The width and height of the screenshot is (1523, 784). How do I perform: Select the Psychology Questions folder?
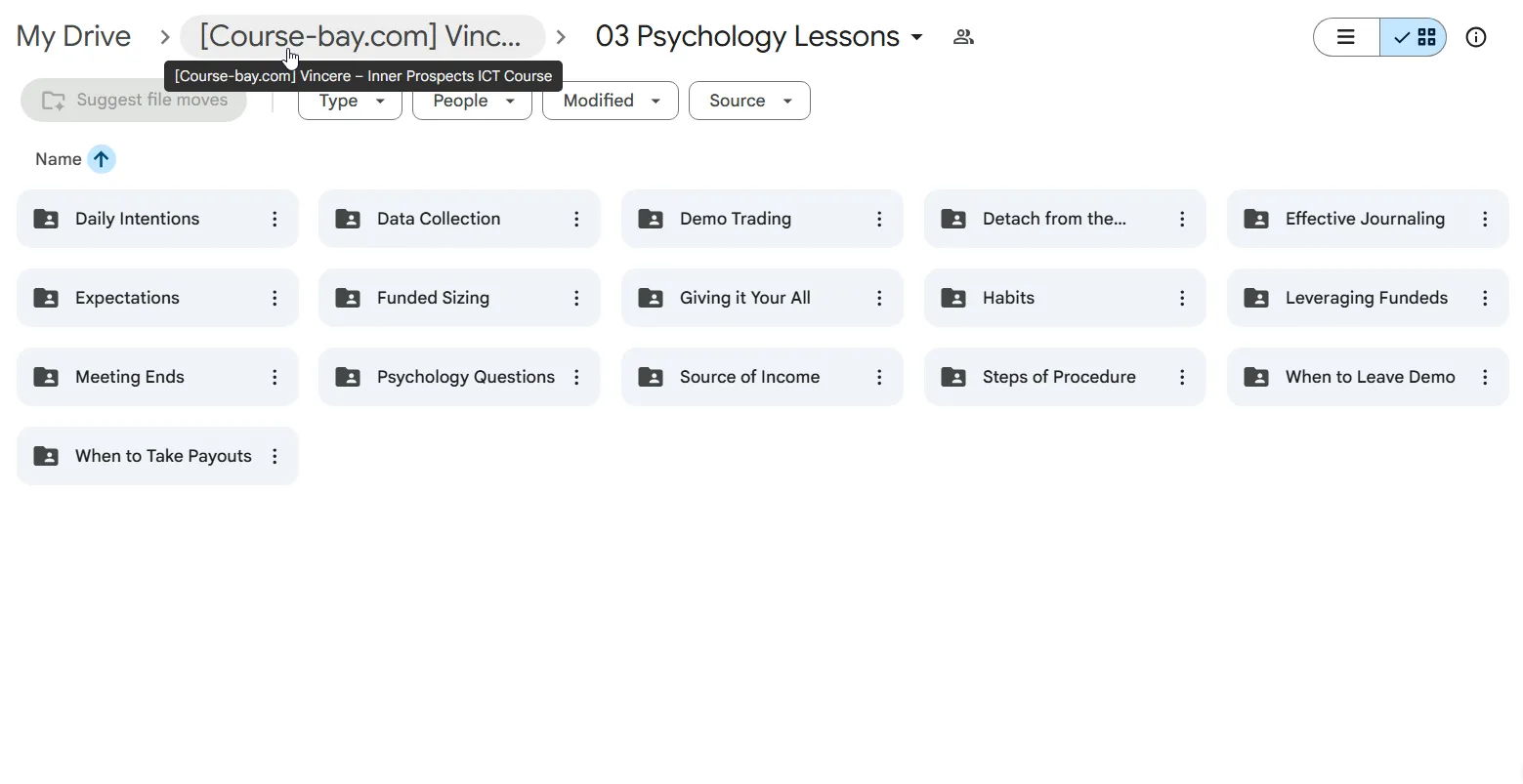click(x=459, y=377)
